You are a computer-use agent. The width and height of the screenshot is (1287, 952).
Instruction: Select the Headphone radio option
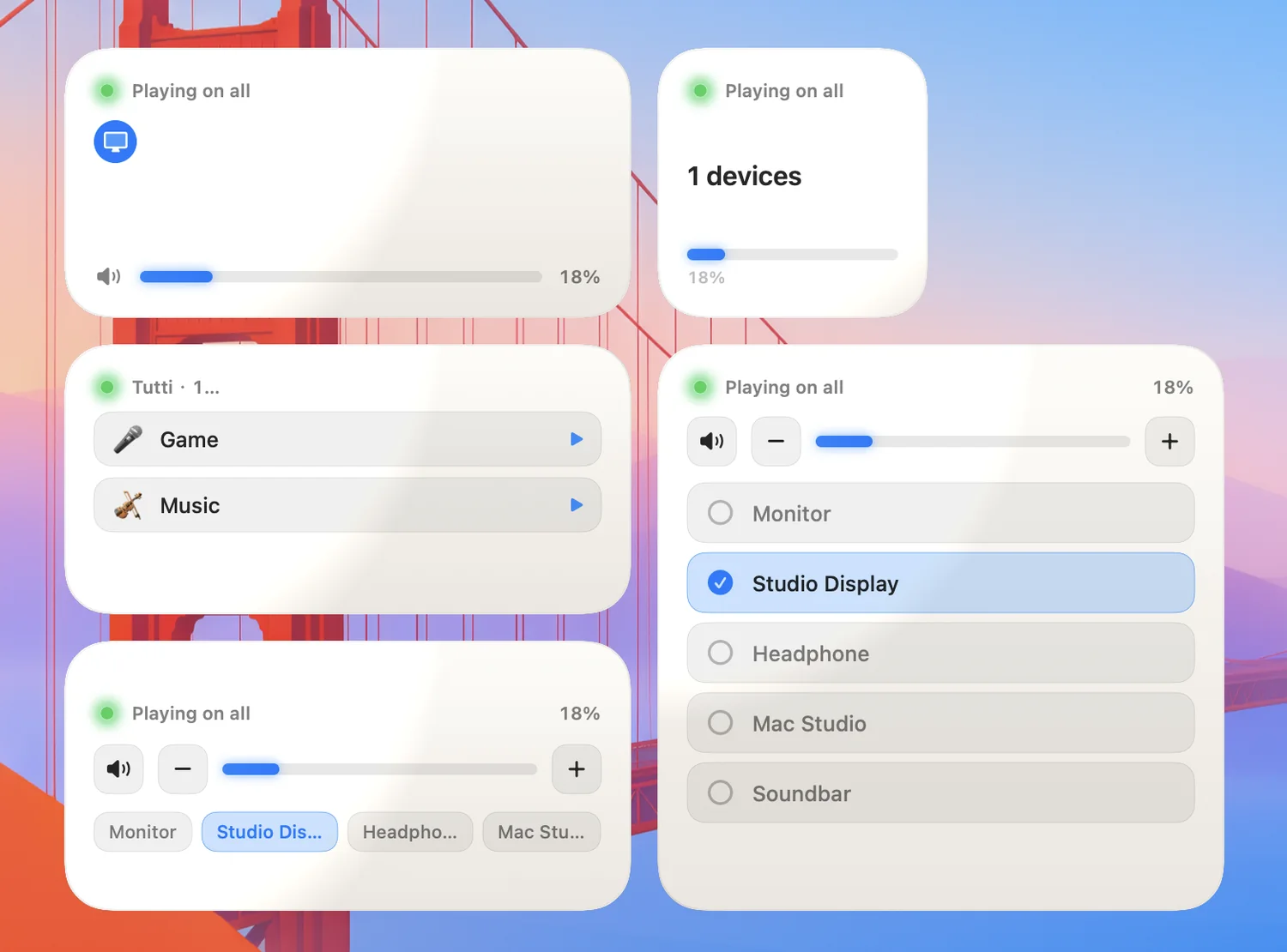940,653
